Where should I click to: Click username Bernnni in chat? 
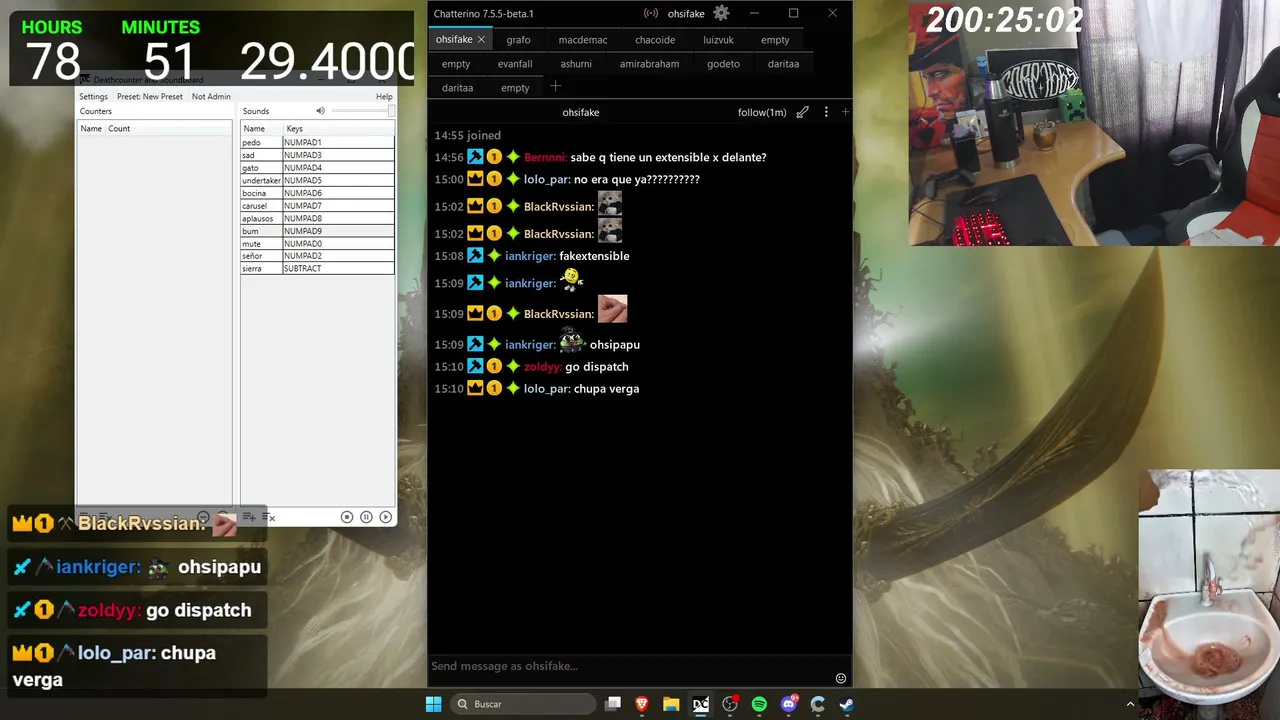coord(545,157)
